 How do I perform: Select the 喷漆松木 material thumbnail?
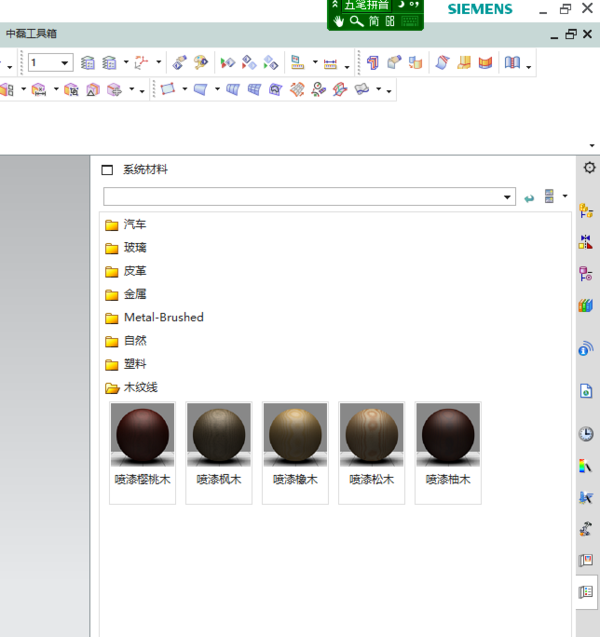371,435
